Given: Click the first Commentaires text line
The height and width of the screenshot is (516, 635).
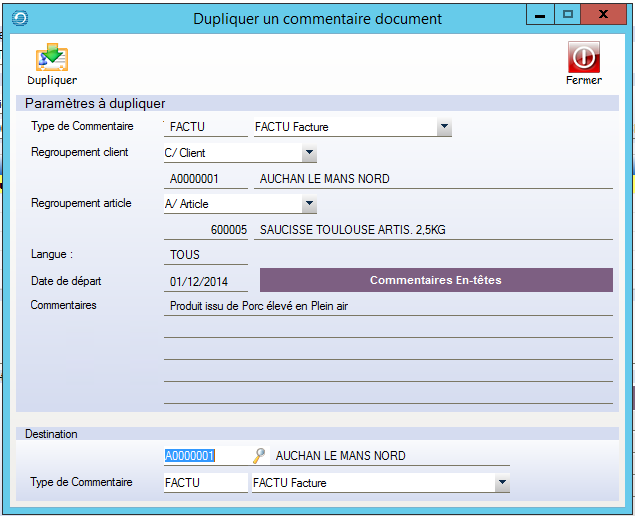Looking at the screenshot, I should pos(388,306).
